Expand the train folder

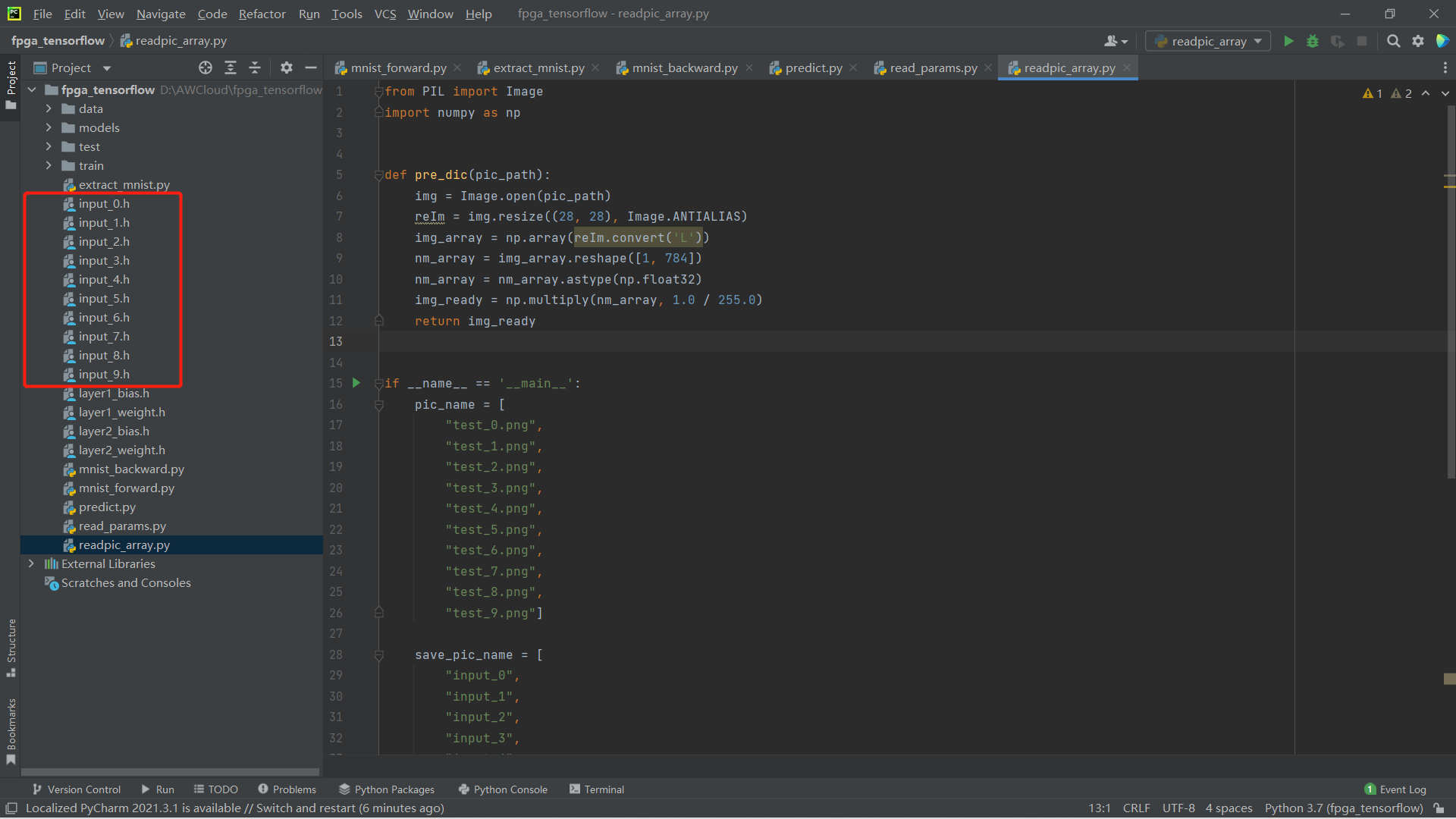(49, 165)
